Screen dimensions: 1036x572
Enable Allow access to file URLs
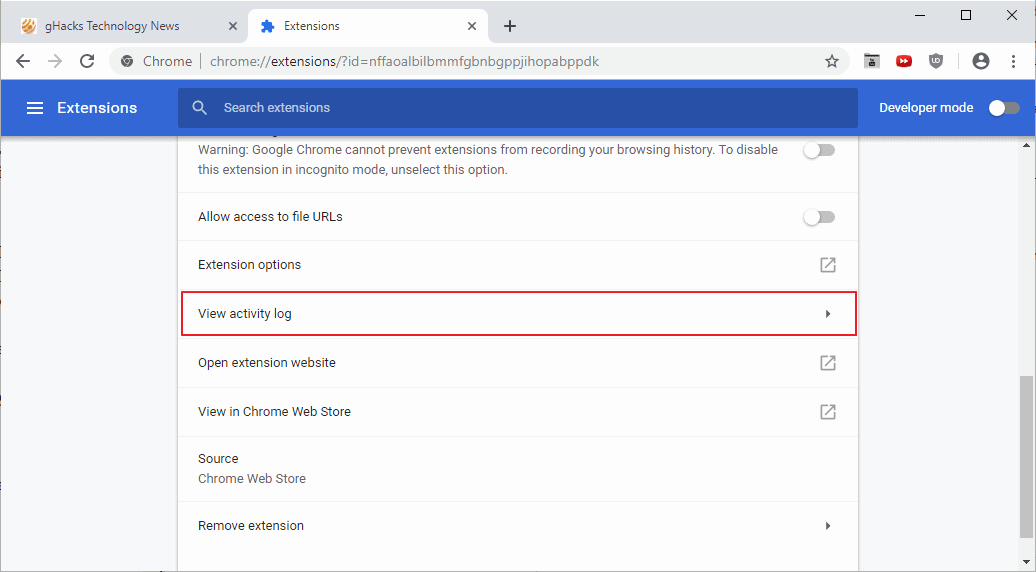[819, 217]
